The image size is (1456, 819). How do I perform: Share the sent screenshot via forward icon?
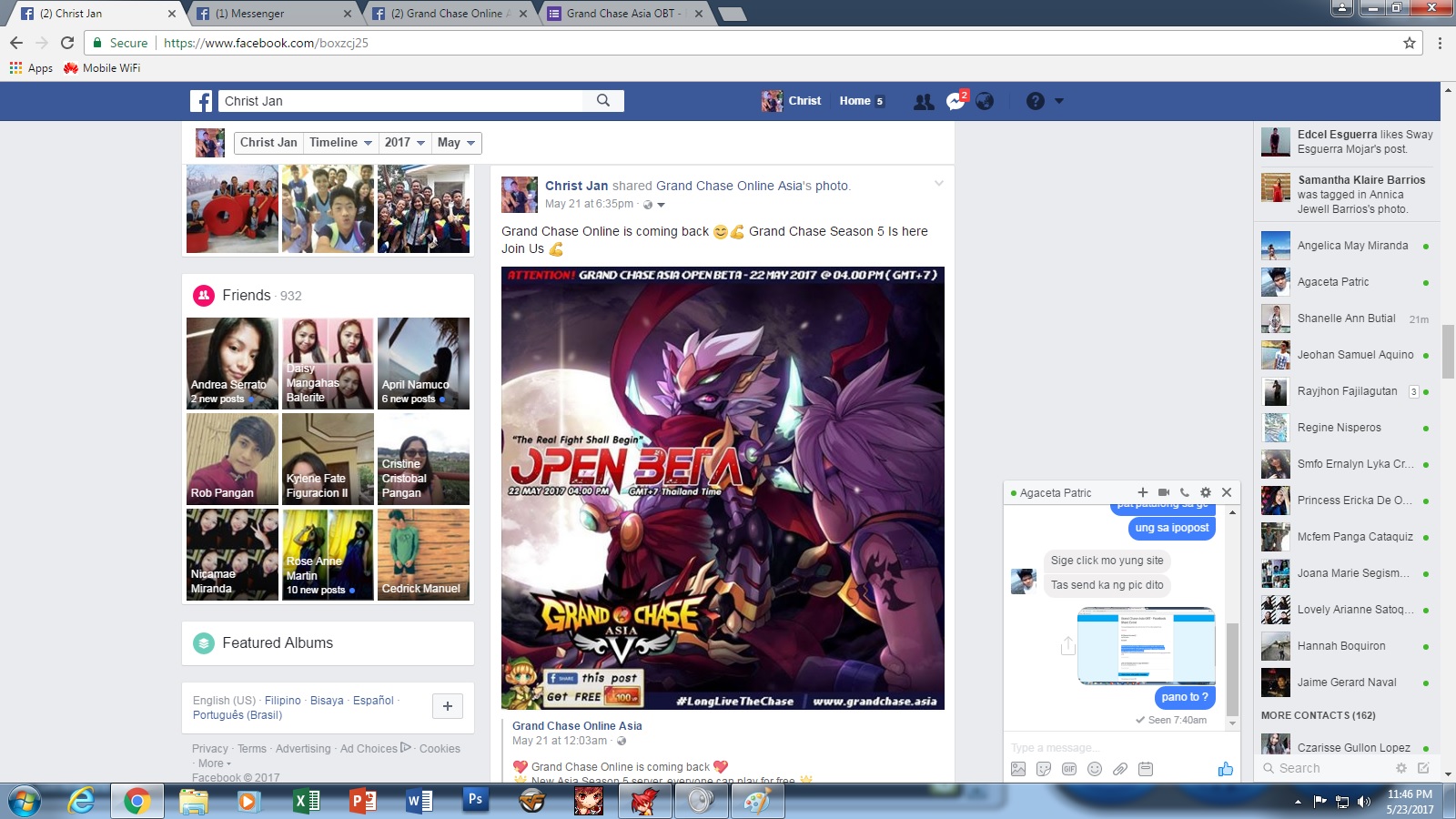(x=1068, y=645)
